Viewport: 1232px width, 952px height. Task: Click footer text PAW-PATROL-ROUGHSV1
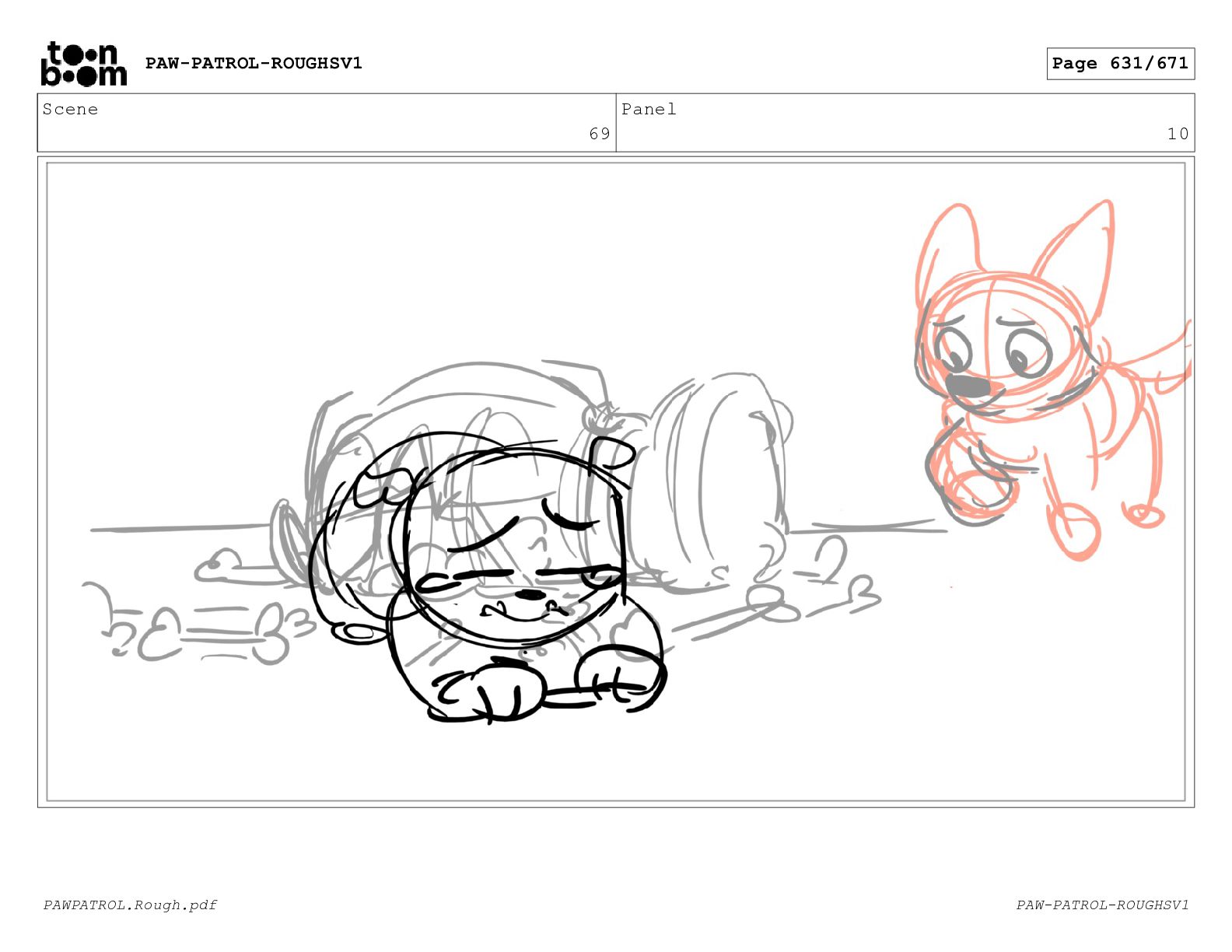1102,905
